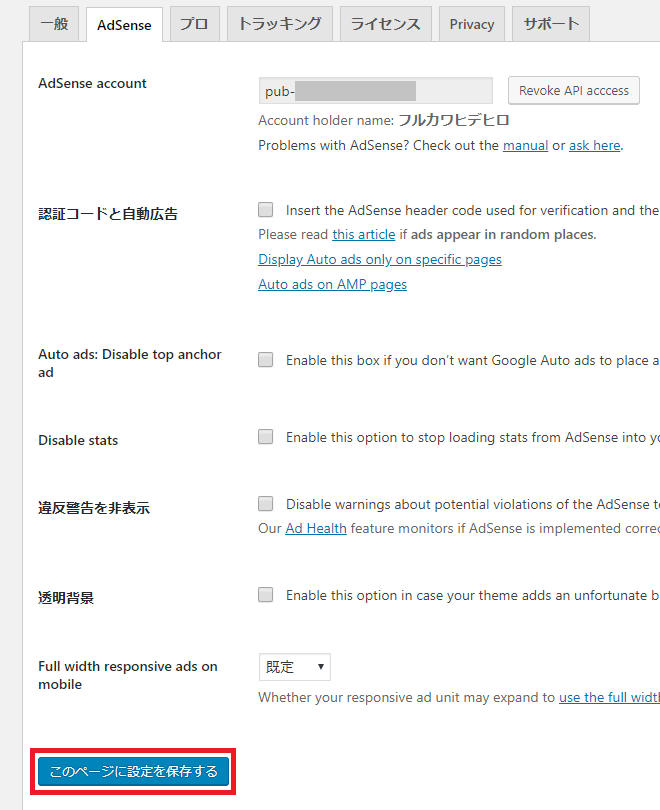Open the Ad Health link
The image size is (660, 810).
coord(316,528)
